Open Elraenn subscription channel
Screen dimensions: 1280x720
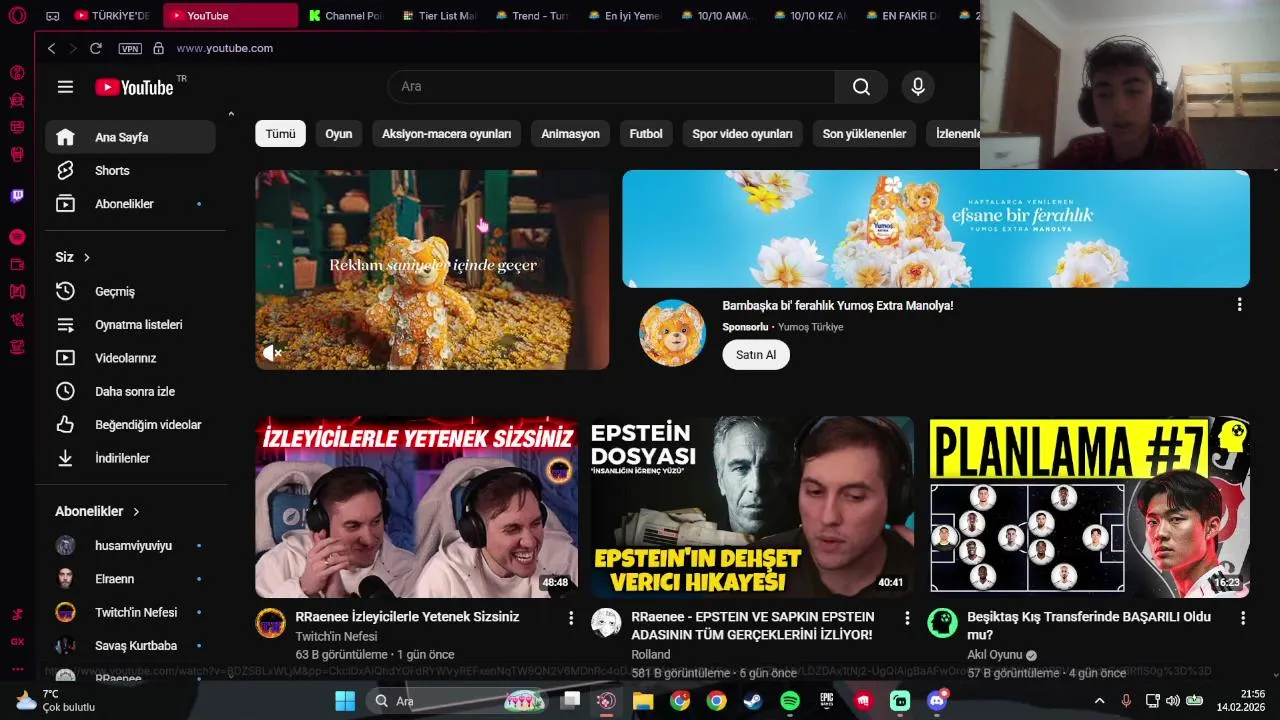(130, 579)
